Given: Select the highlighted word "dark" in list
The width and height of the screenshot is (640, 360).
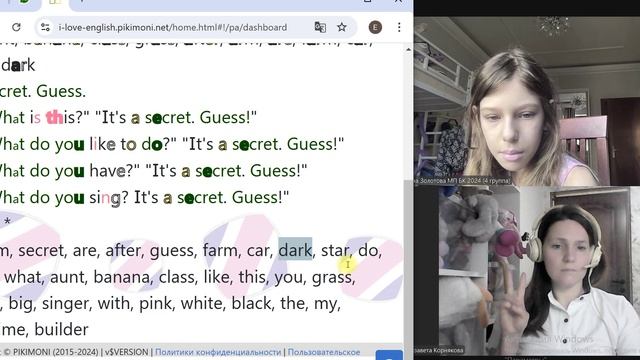Looking at the screenshot, I should (x=295, y=250).
